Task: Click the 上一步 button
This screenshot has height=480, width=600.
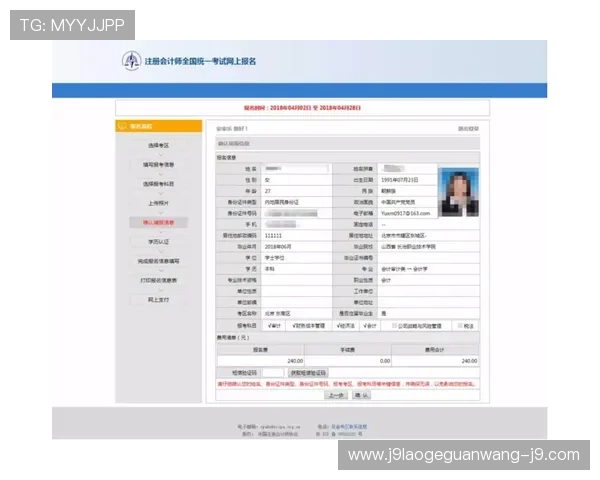Action: pos(336,394)
